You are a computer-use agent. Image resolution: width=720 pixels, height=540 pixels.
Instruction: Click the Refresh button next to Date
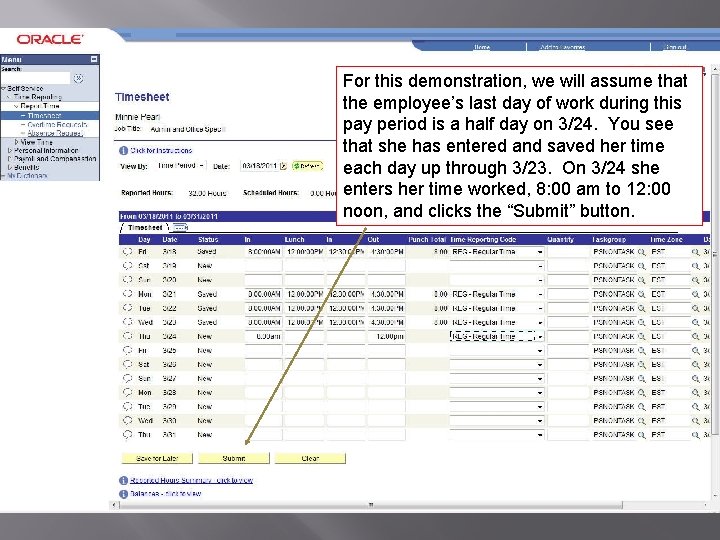(307, 166)
